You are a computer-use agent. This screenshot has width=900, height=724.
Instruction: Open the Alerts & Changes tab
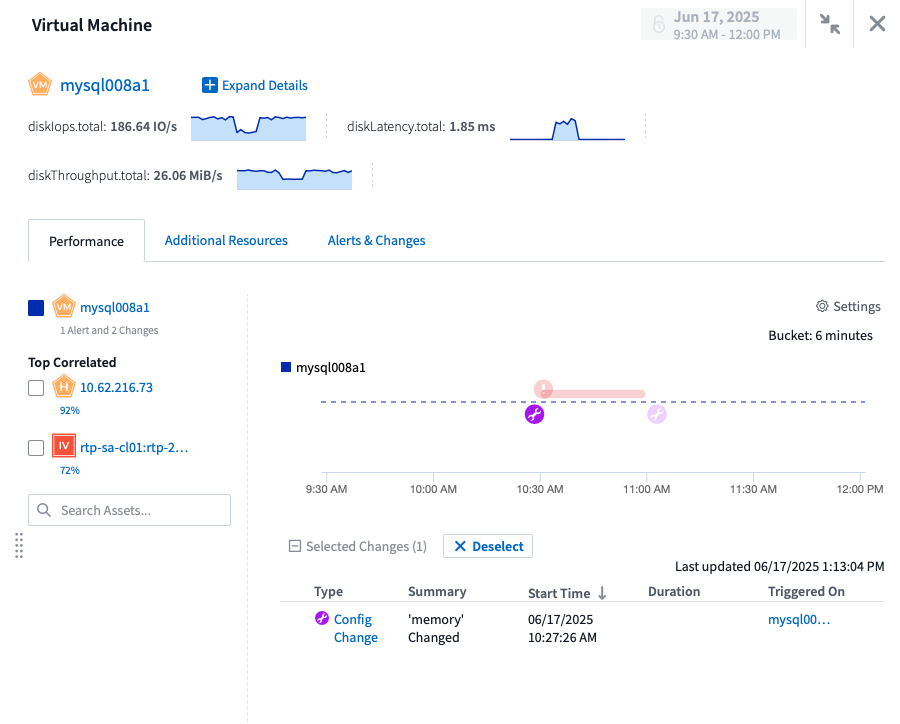[x=376, y=240]
